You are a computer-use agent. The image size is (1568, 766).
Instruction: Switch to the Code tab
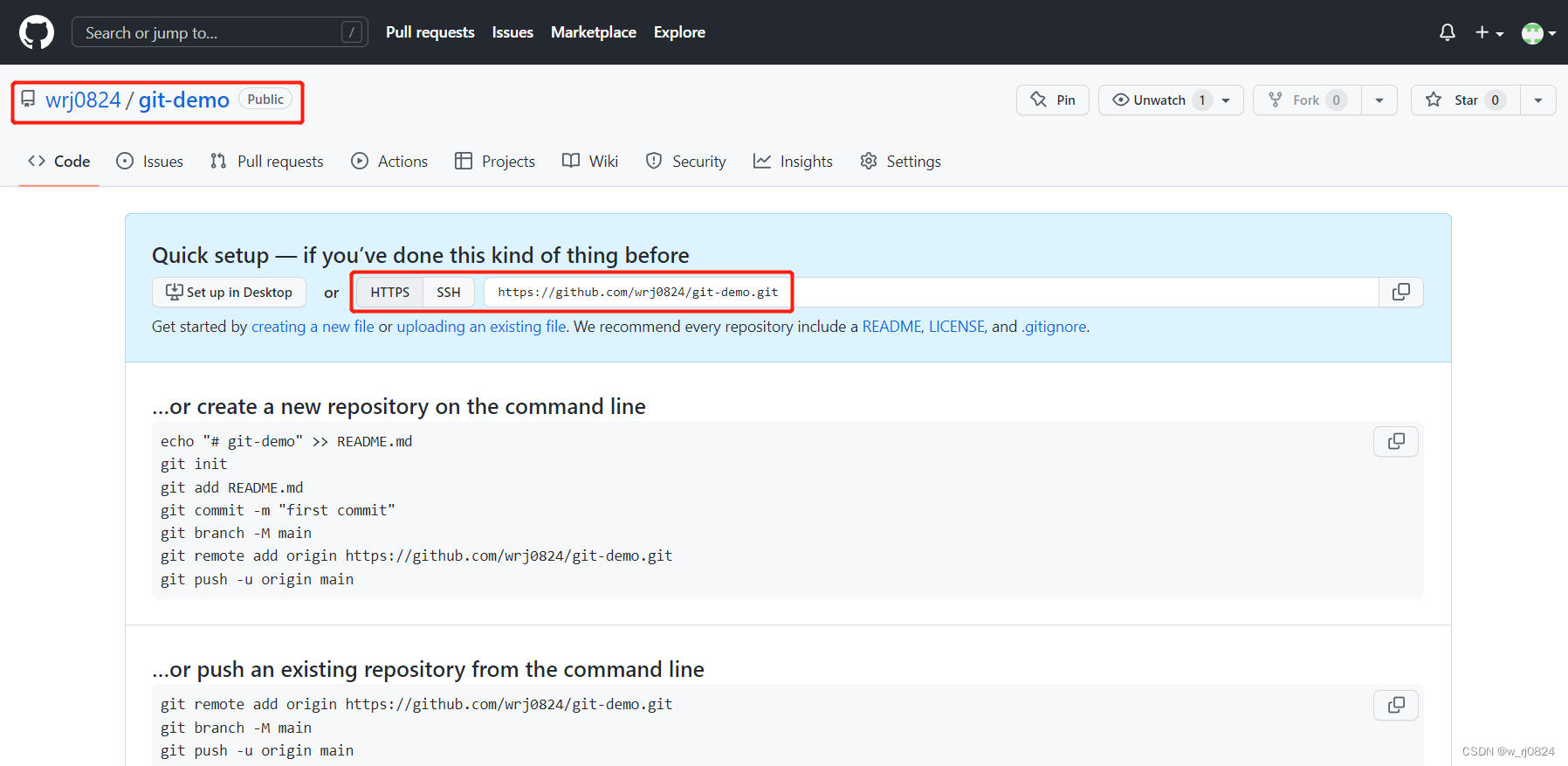pos(59,162)
